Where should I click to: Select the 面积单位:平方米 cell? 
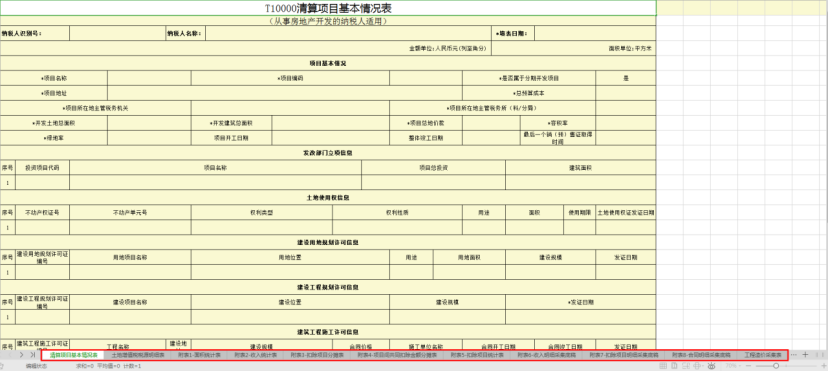coord(574,48)
